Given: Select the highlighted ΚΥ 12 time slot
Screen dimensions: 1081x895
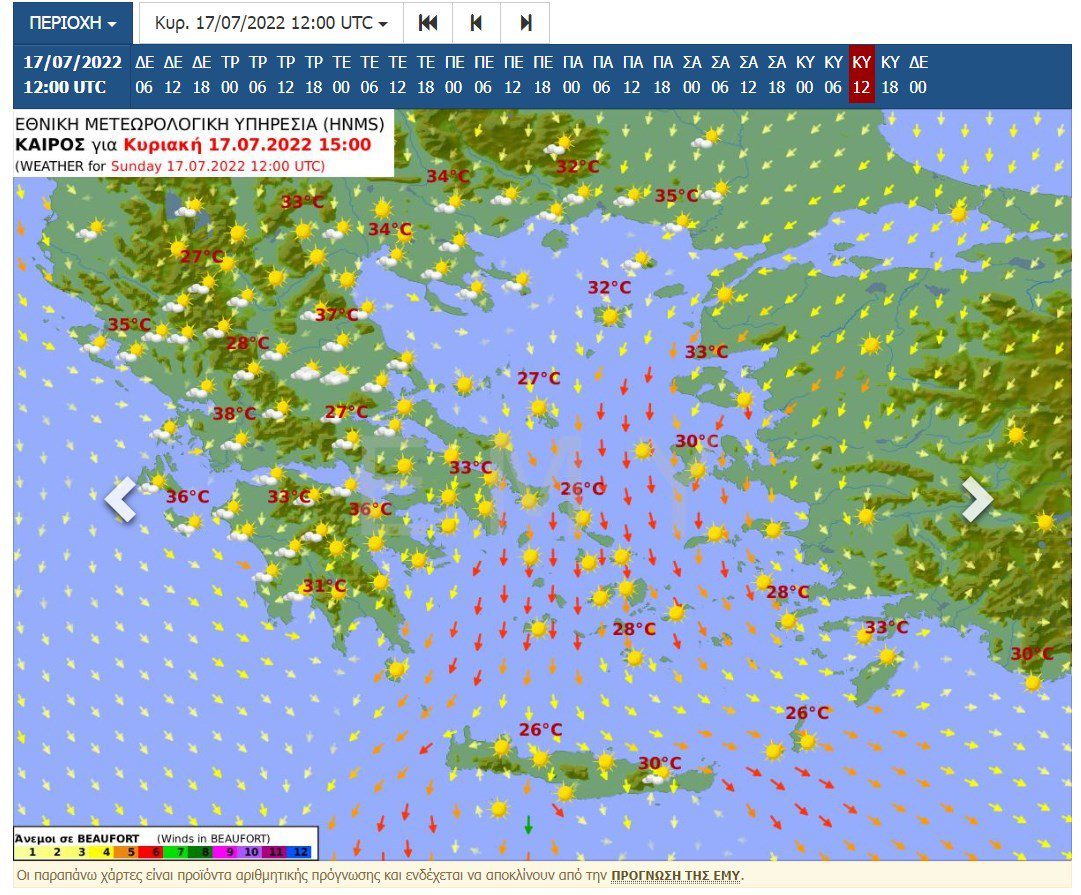Looking at the screenshot, I should [x=861, y=75].
